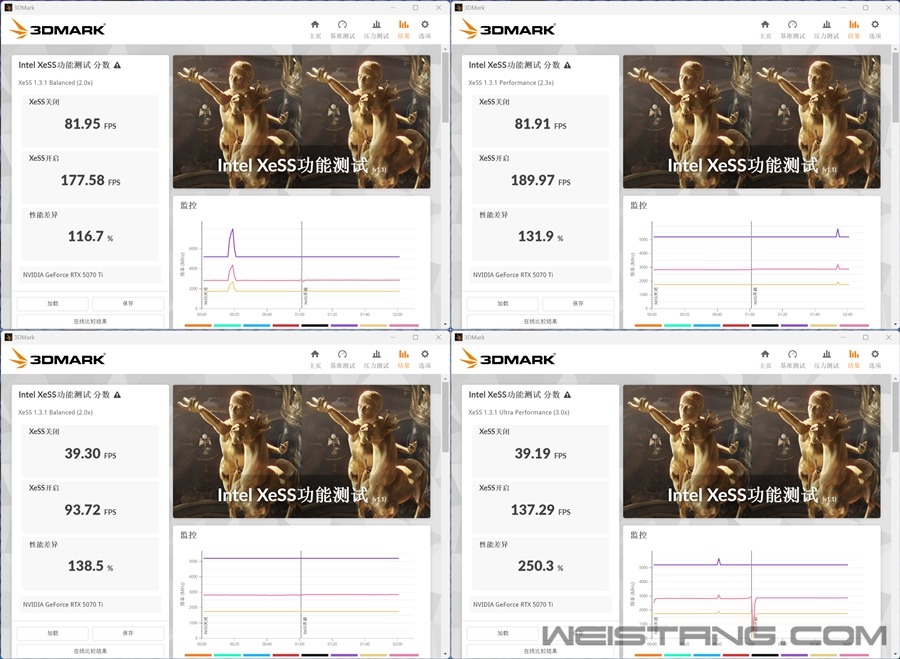This screenshot has height=659, width=900.
Task: Click XeSS test thumbnail in 189.97 FPS window
Action: tap(751, 122)
